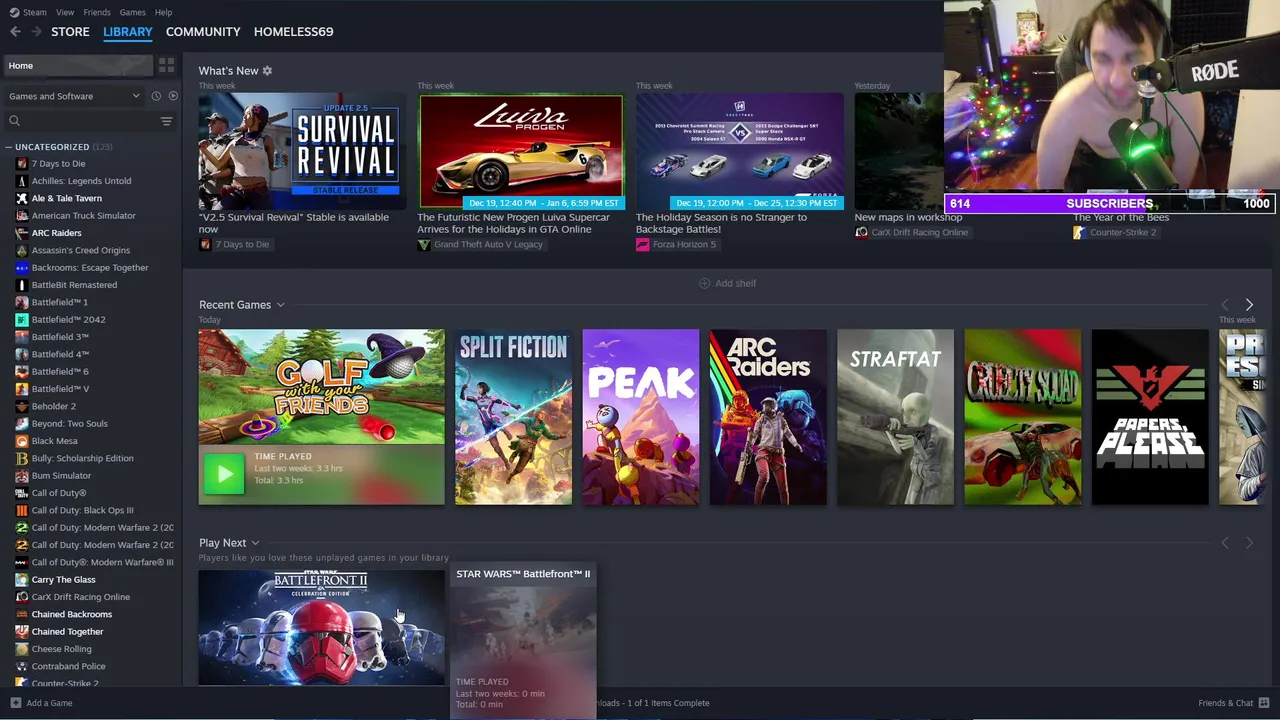Open the Help menu
The width and height of the screenshot is (1280, 720).
(163, 12)
